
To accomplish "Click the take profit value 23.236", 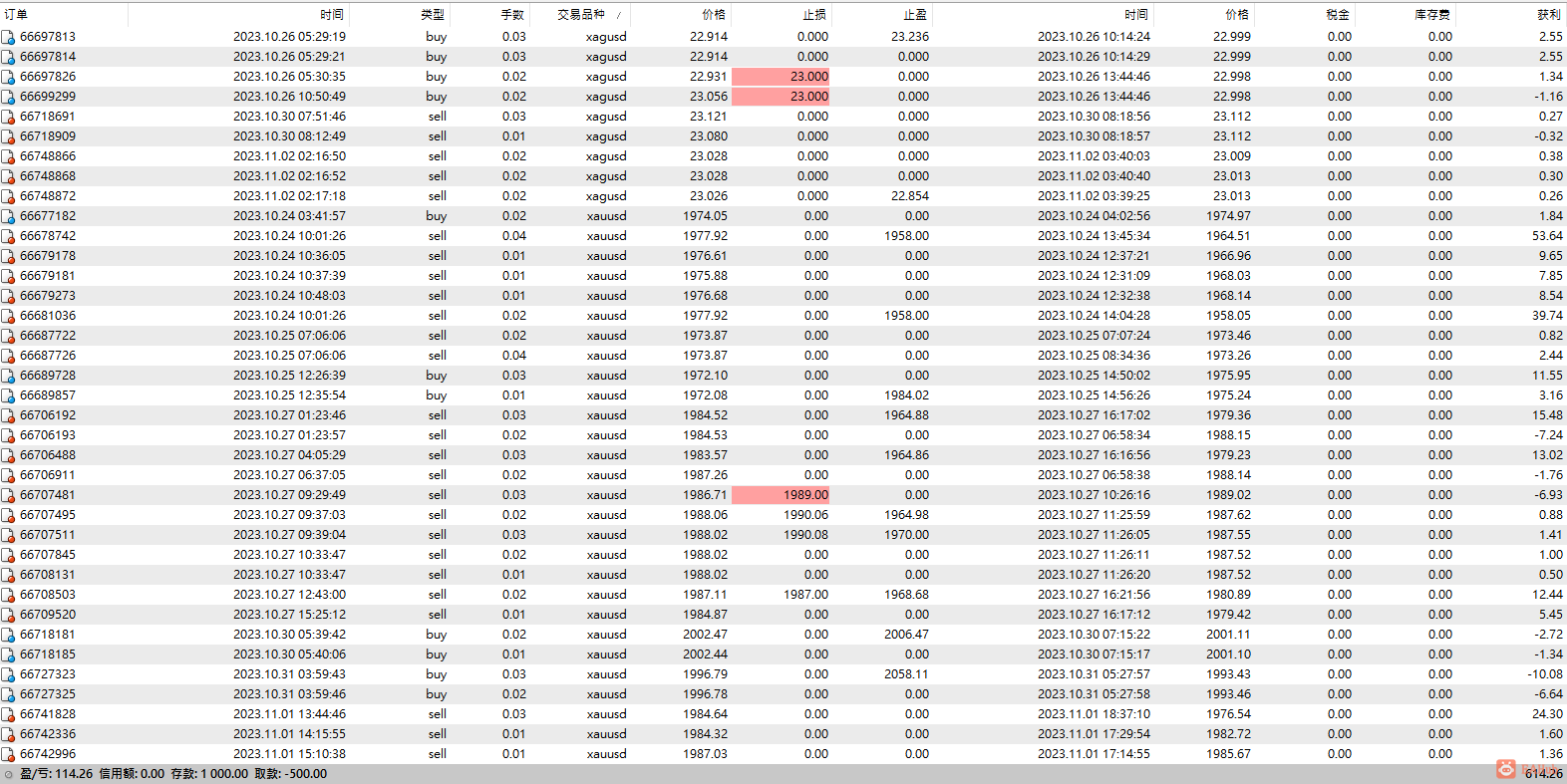I will pos(910,37).
